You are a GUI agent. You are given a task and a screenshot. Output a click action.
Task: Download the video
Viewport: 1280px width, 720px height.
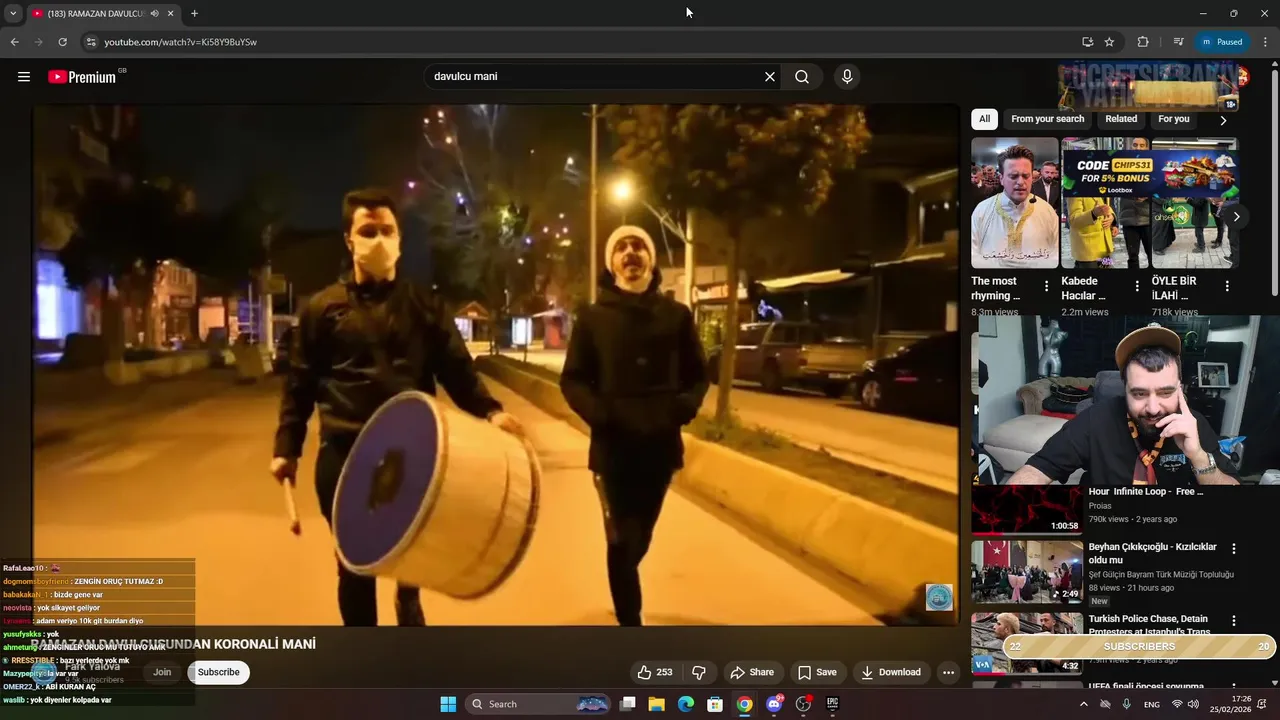pos(891,672)
